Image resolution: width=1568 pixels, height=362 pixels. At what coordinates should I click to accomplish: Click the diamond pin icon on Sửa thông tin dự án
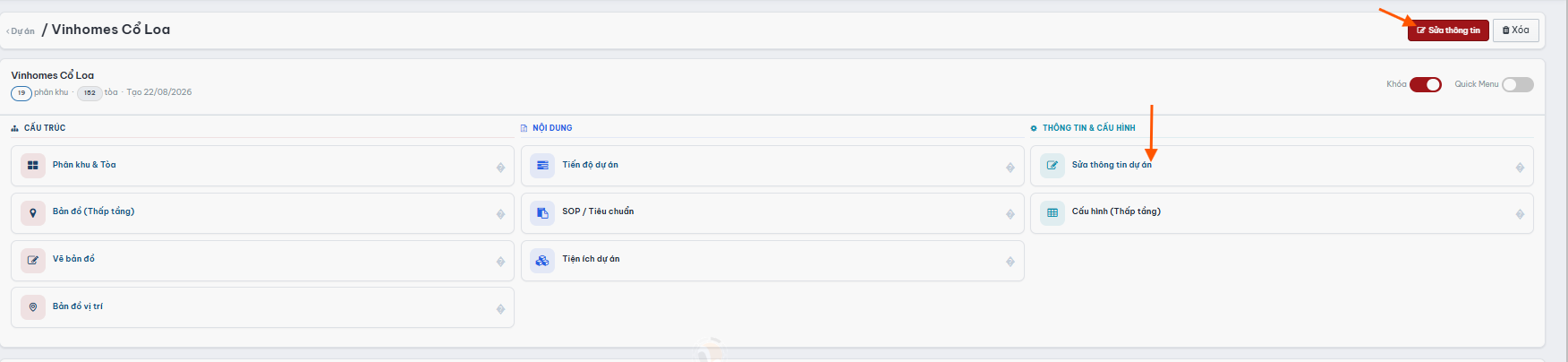click(x=1520, y=168)
